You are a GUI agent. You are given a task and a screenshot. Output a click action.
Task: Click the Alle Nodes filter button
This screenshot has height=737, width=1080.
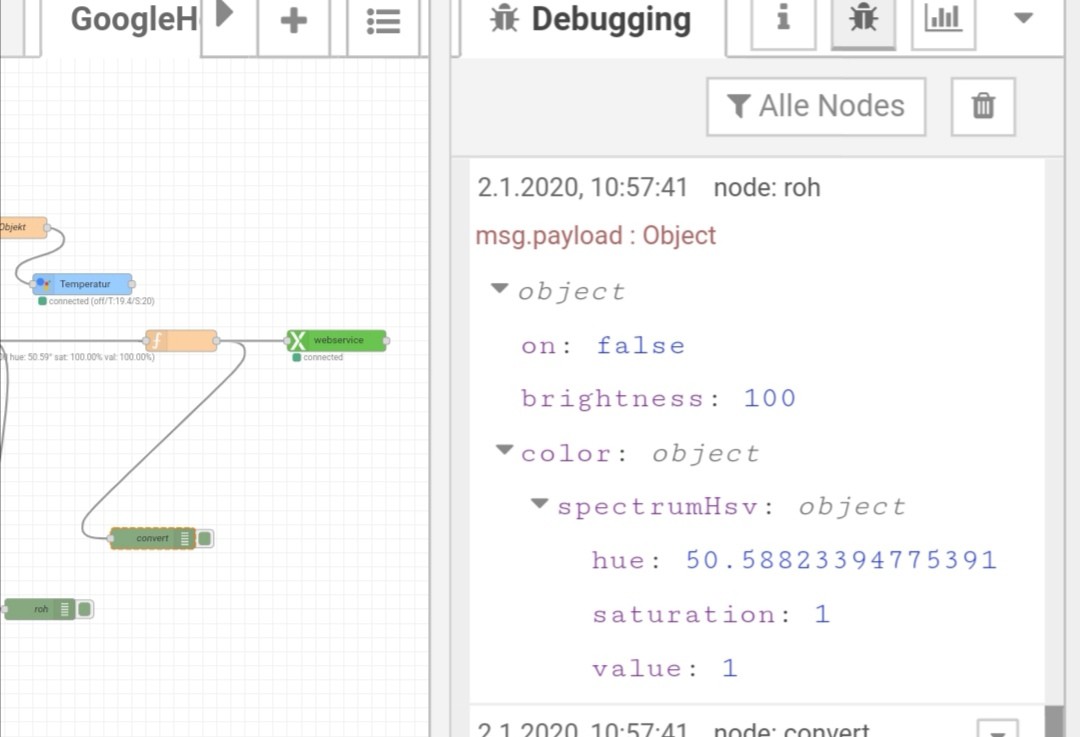[816, 107]
